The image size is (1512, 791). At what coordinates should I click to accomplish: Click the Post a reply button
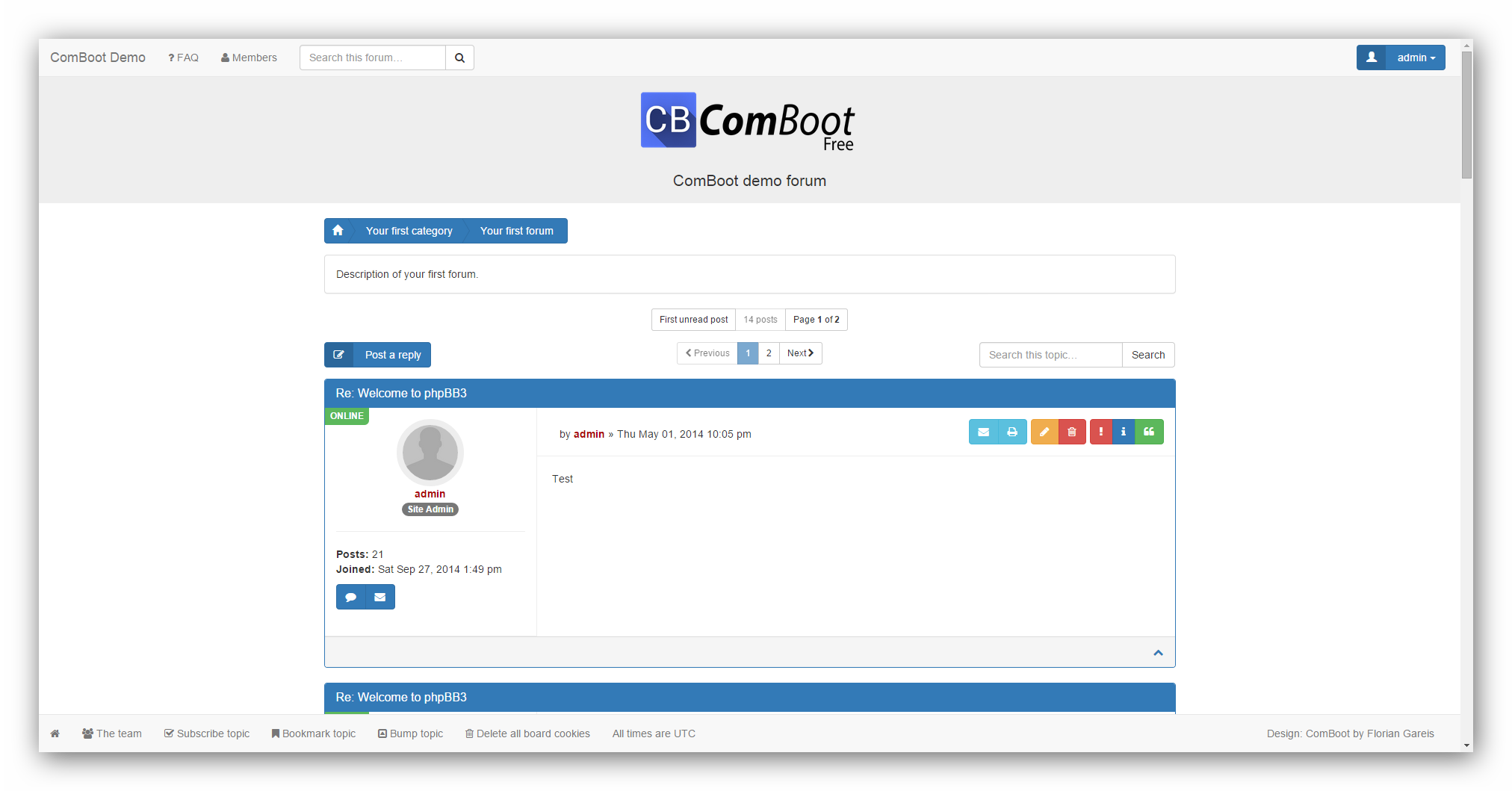pos(377,355)
